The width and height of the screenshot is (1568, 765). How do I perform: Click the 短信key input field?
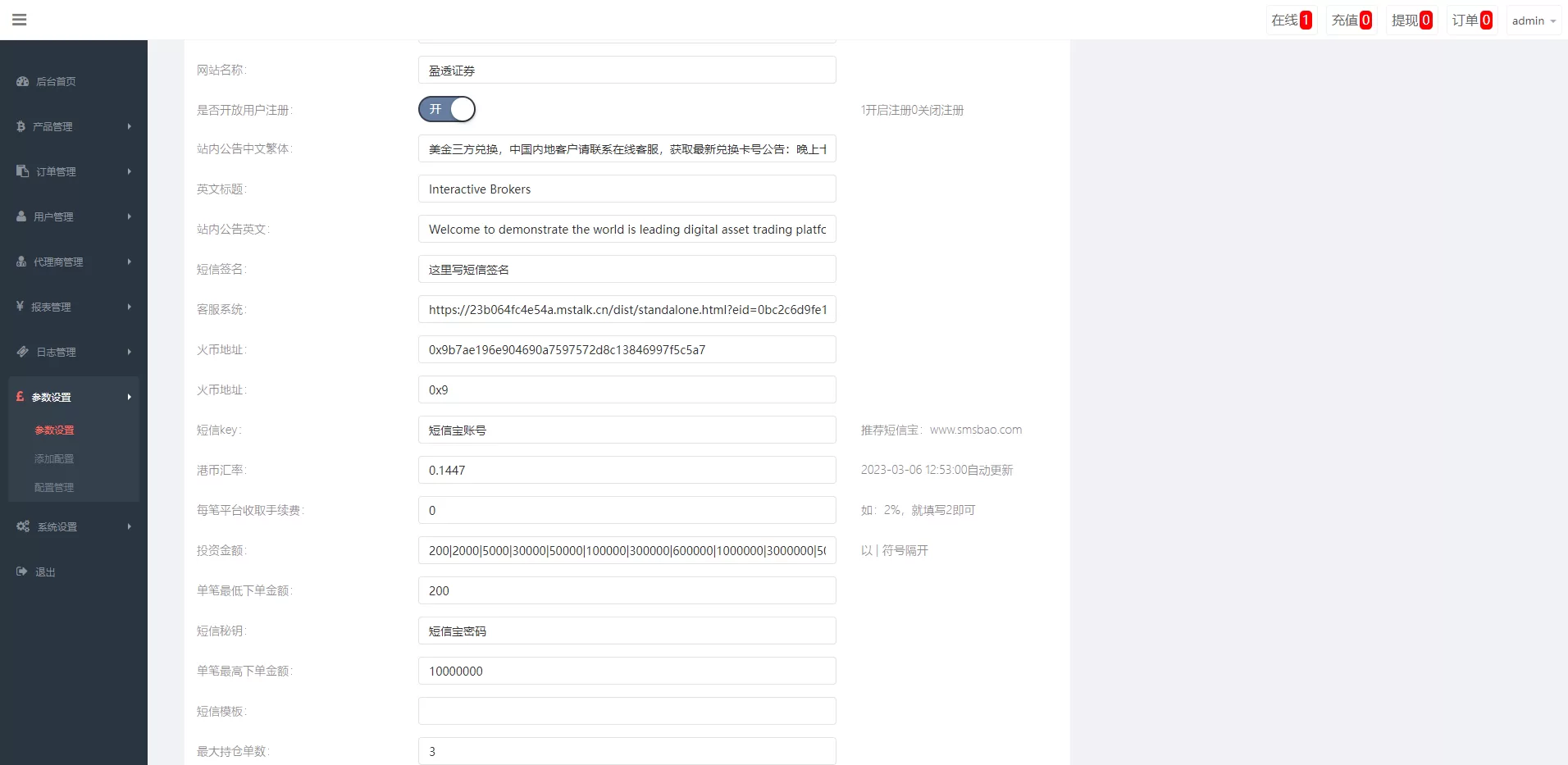pyautogui.click(x=627, y=430)
